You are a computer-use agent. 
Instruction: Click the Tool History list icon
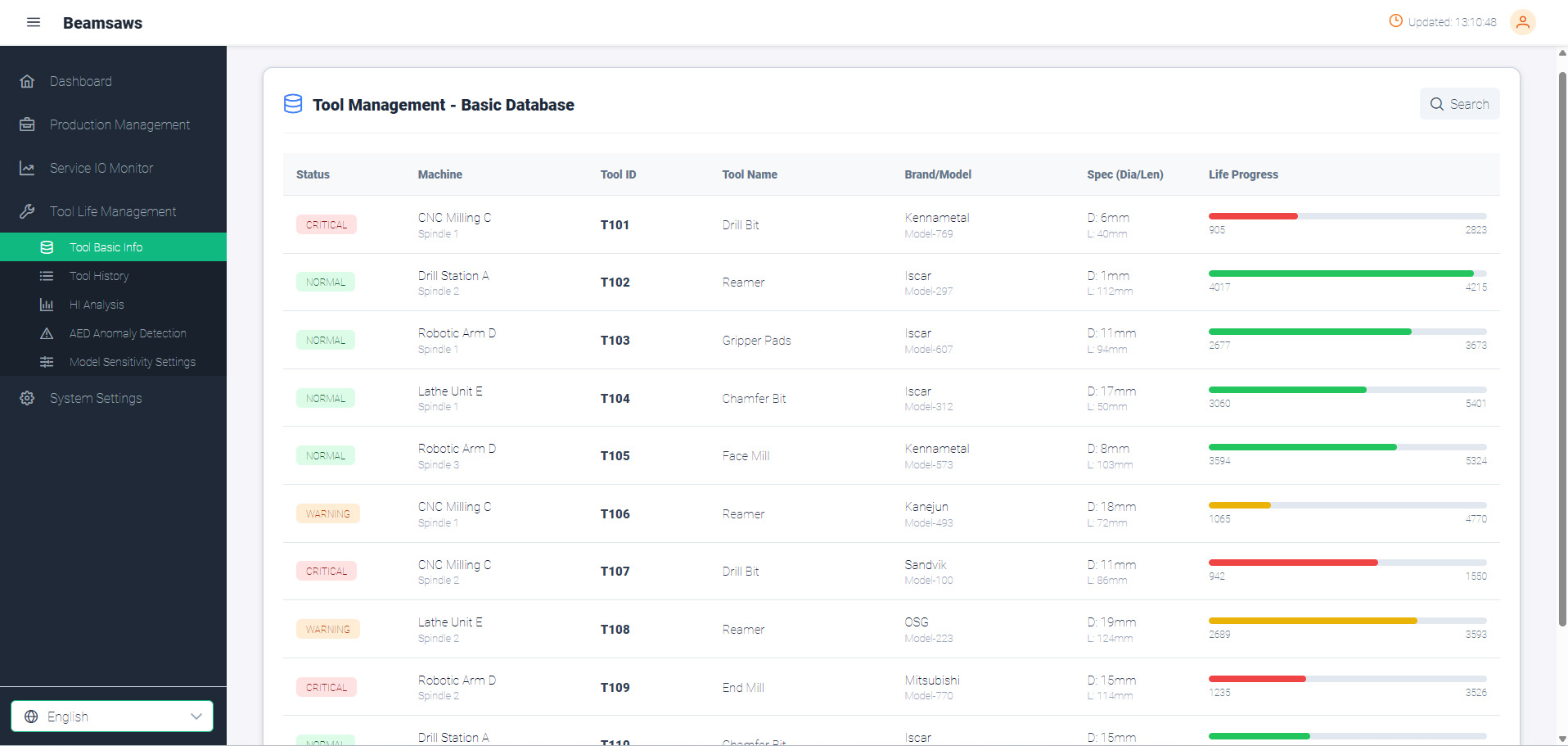(x=47, y=276)
